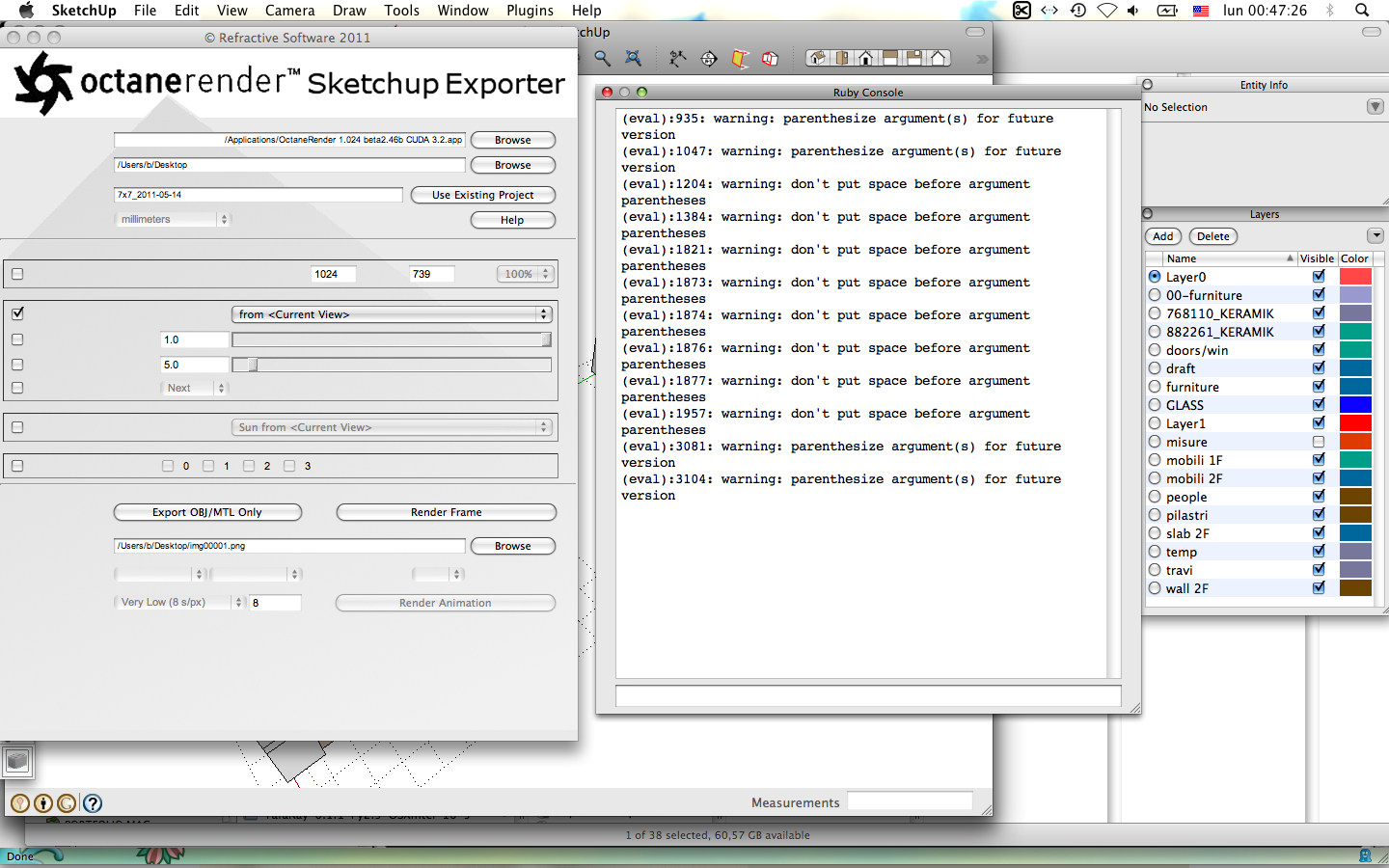Viewport: 1389px width, 868px height.
Task: Open the Time Machine menu bar icon
Action: click(x=1078, y=10)
